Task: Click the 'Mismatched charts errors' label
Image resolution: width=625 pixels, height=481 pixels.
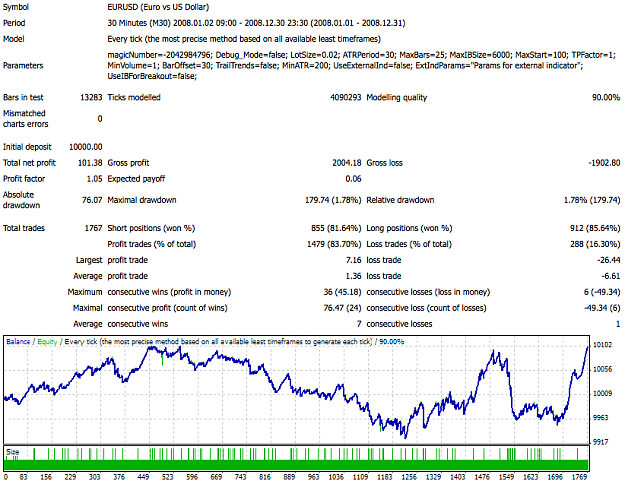Action: click(26, 119)
